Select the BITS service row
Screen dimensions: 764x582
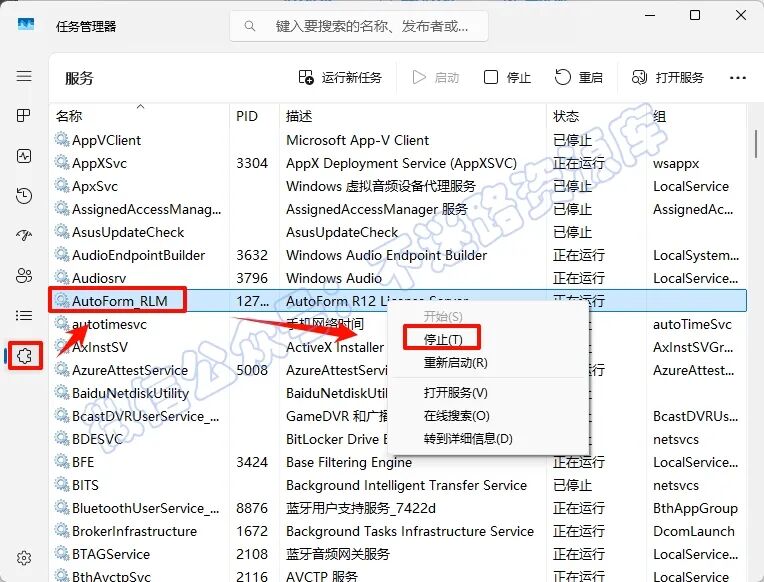[x=398, y=485]
